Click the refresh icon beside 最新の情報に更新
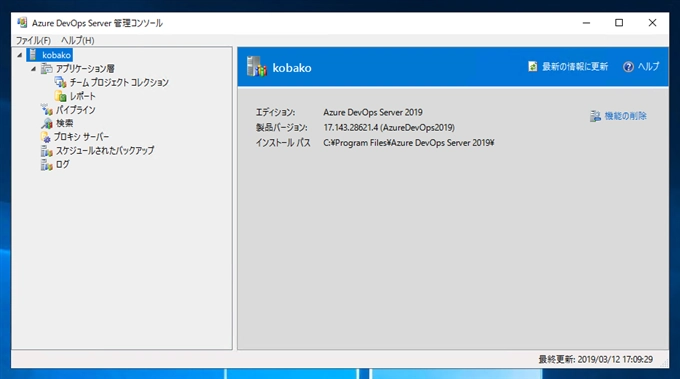 point(533,66)
